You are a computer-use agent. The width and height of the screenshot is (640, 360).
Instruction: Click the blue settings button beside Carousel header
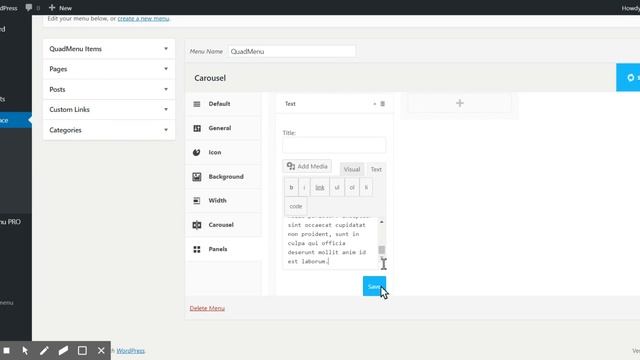click(x=628, y=78)
